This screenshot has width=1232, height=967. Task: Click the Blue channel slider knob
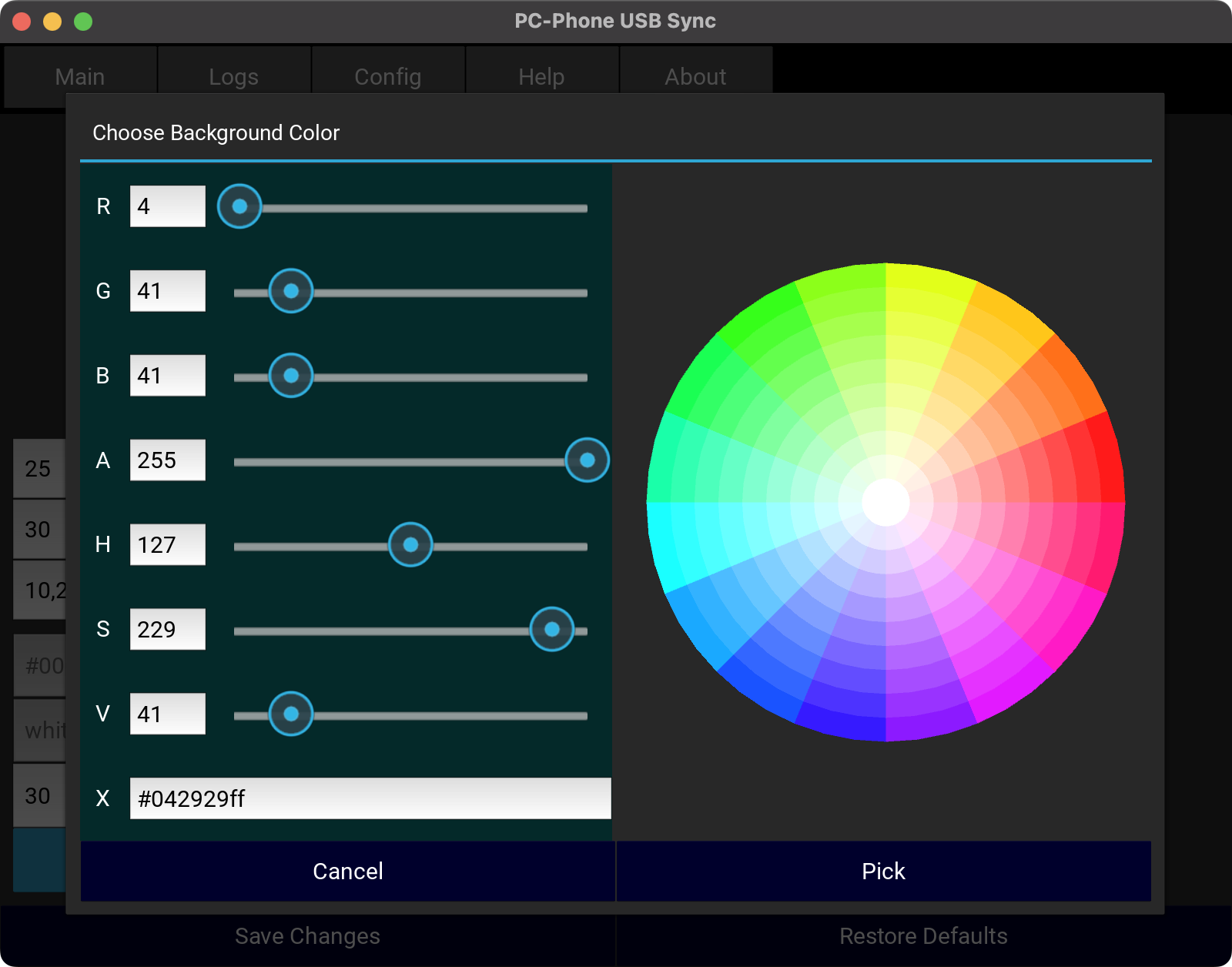[x=291, y=376]
